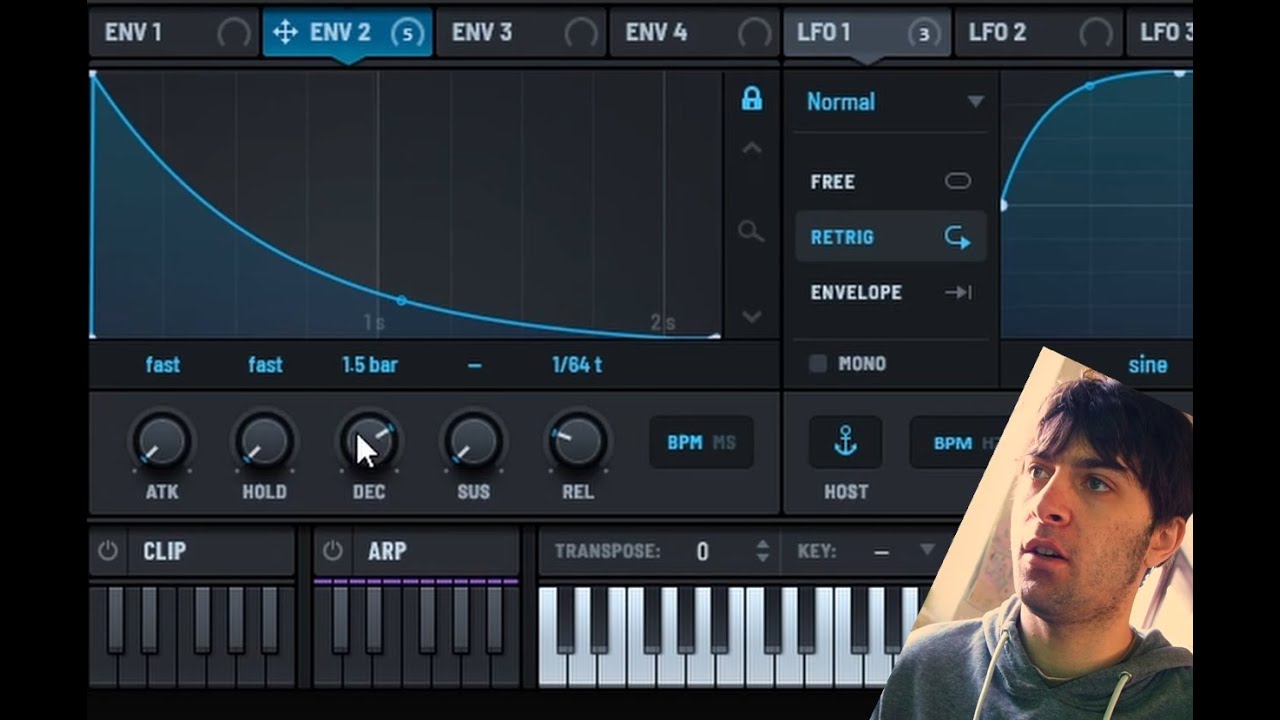
Task: Switch to the ENV 1 tab
Action: [x=175, y=33]
